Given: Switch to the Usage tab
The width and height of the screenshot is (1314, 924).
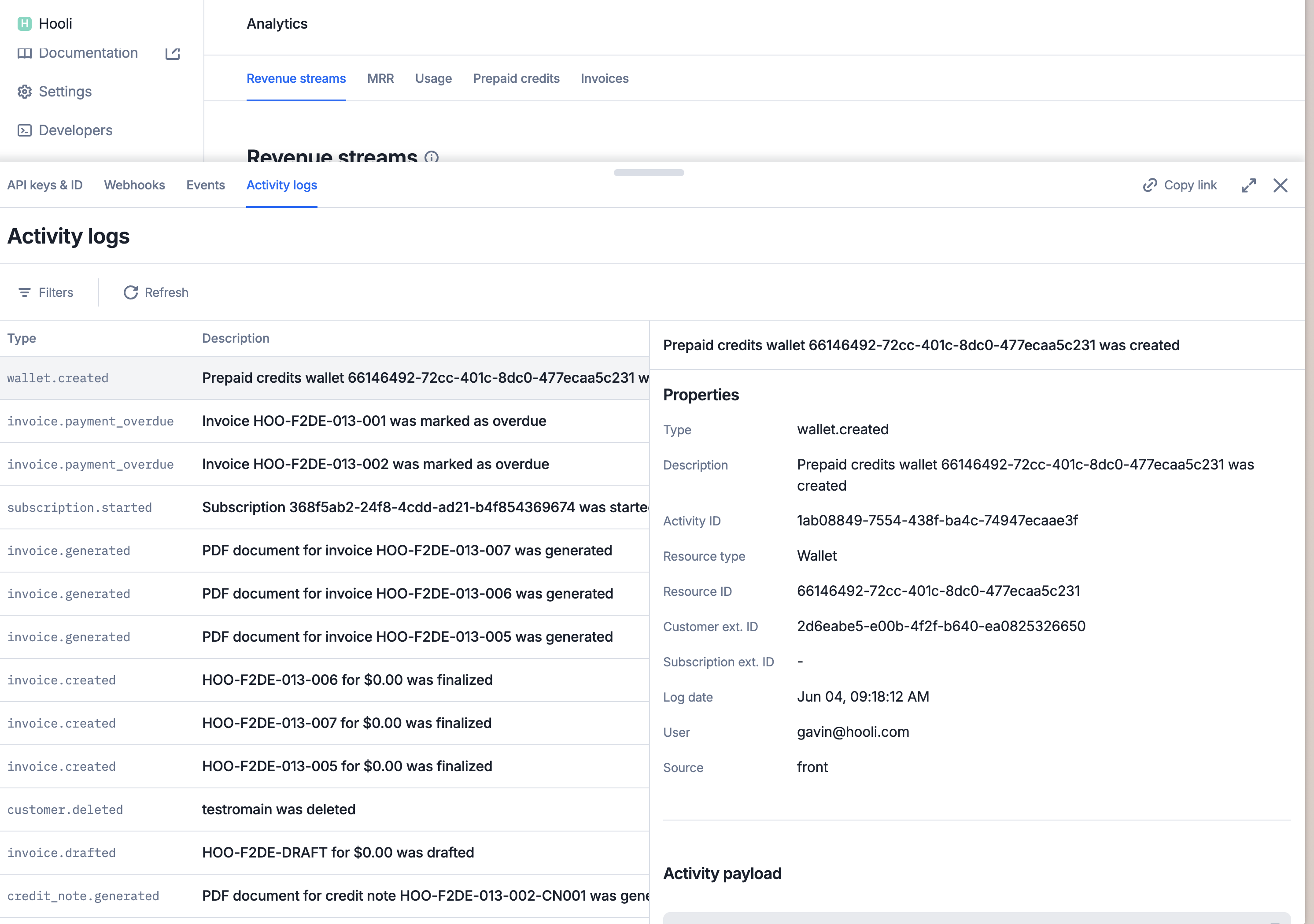Looking at the screenshot, I should 433,78.
